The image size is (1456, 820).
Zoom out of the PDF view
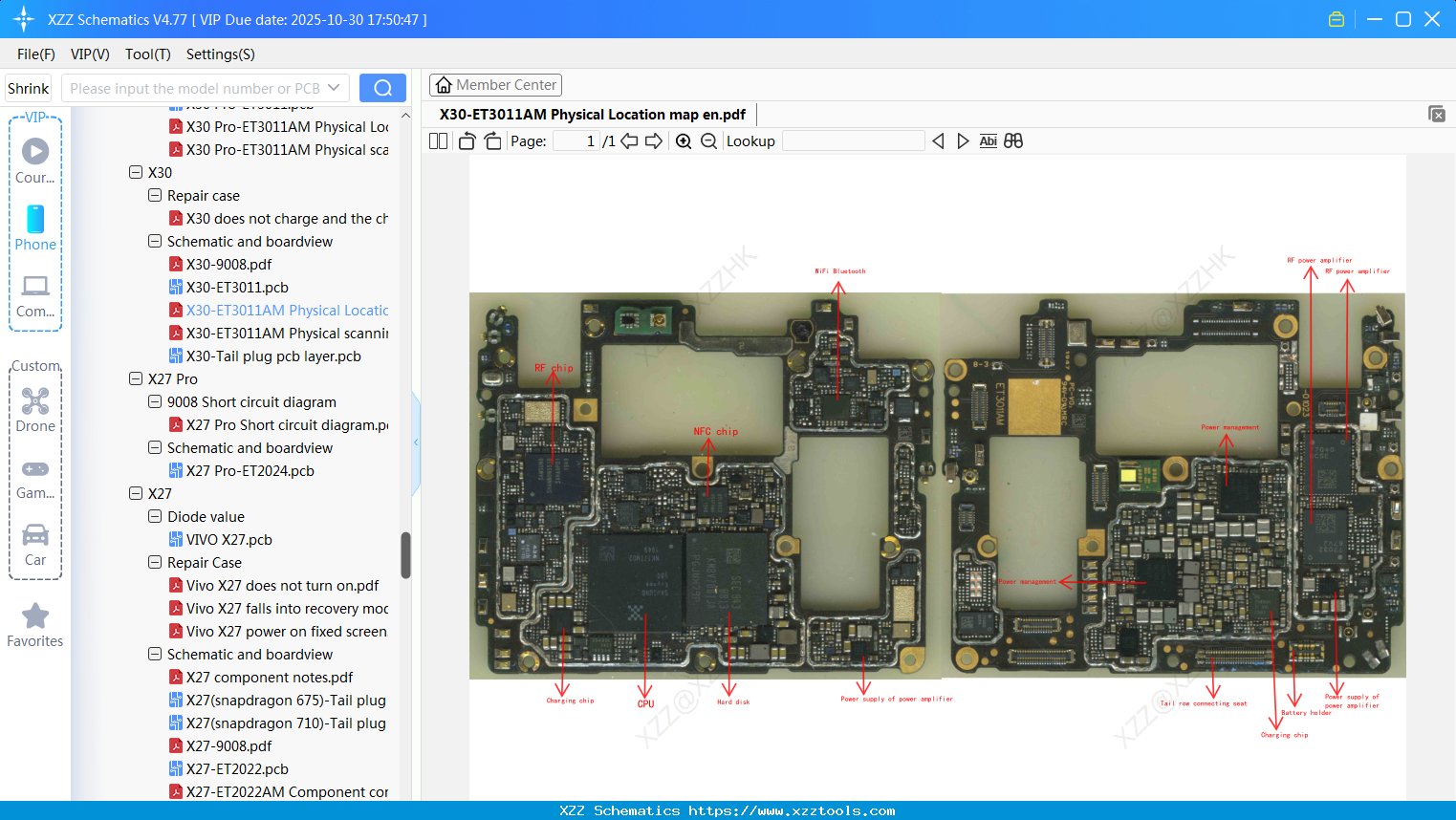(x=708, y=140)
